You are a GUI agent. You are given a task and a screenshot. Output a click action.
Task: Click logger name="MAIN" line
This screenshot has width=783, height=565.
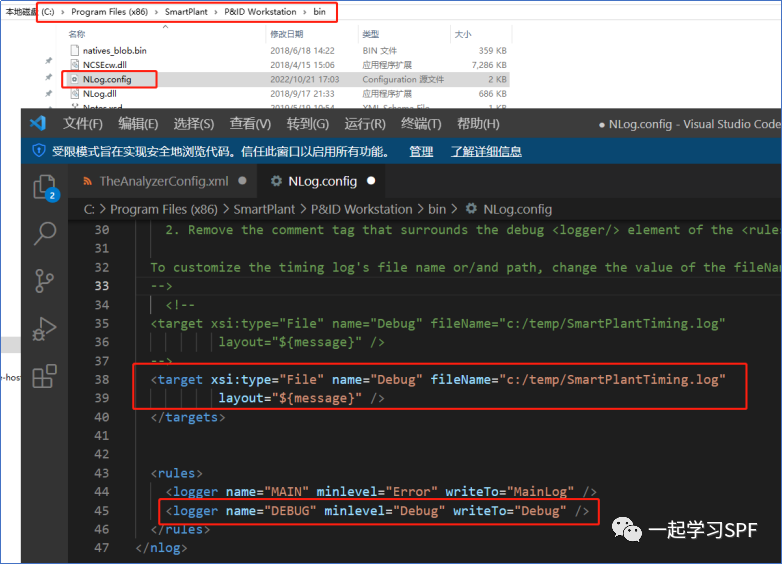pos(381,492)
